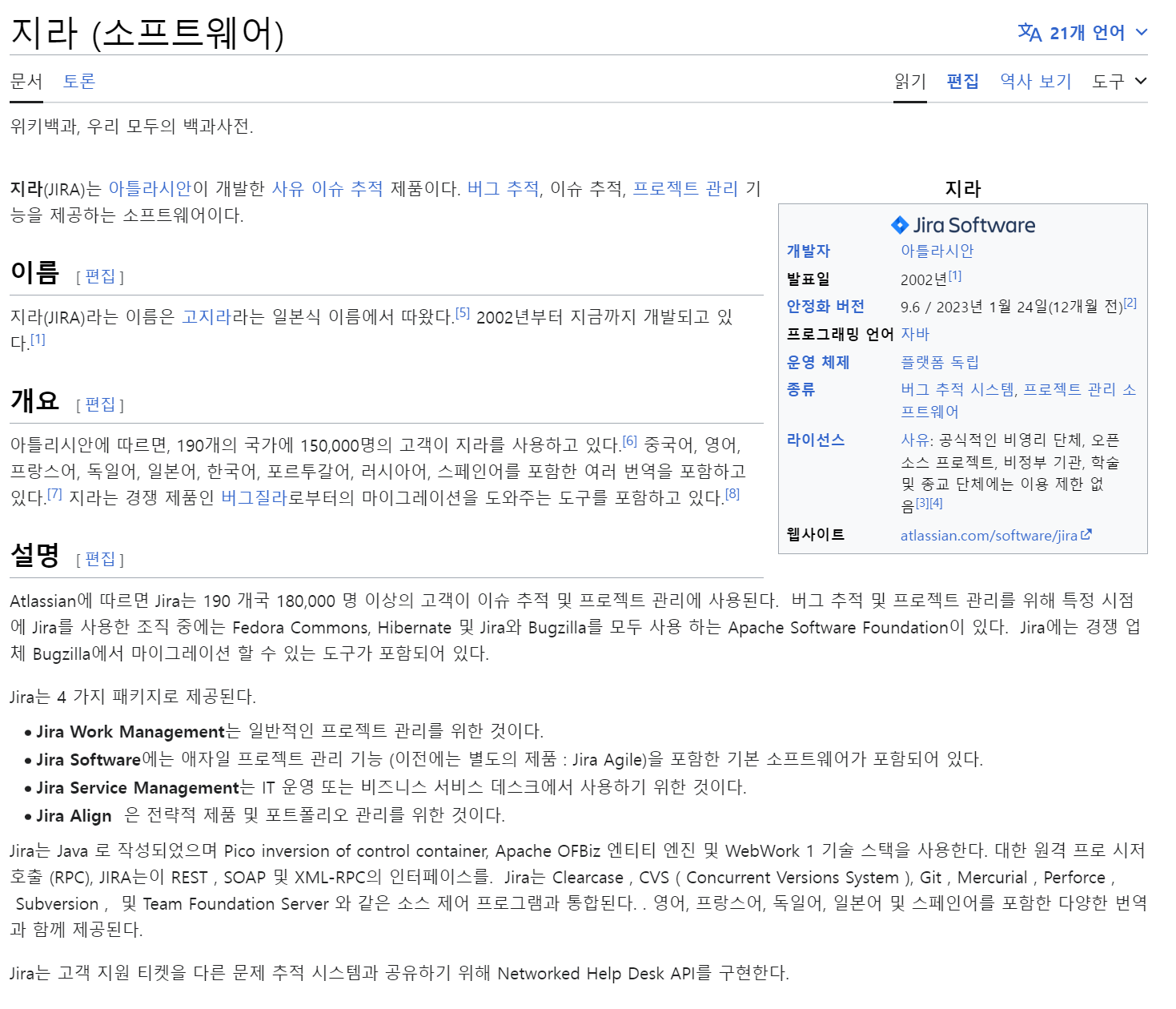Viewport: 1176px width, 1009px height.
Task: Open the 개발자 label link in infobox
Action: coord(809,251)
